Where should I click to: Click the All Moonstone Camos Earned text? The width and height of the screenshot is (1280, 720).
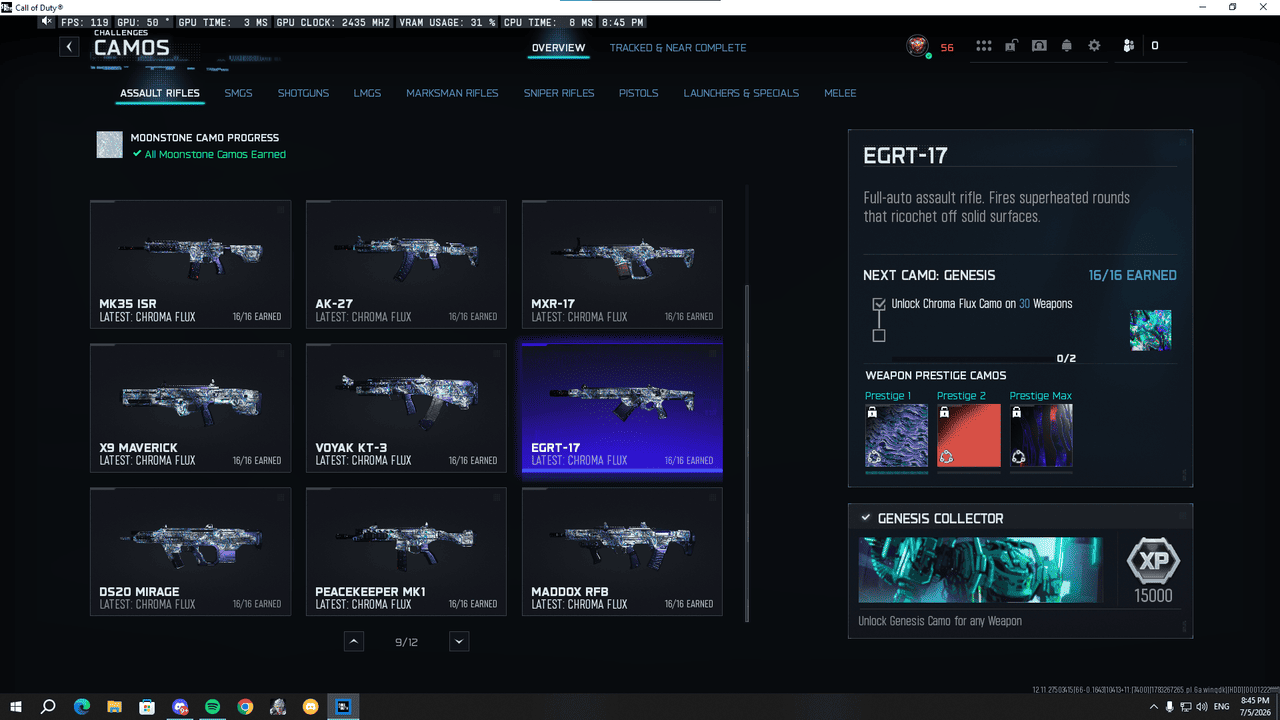click(x=215, y=154)
